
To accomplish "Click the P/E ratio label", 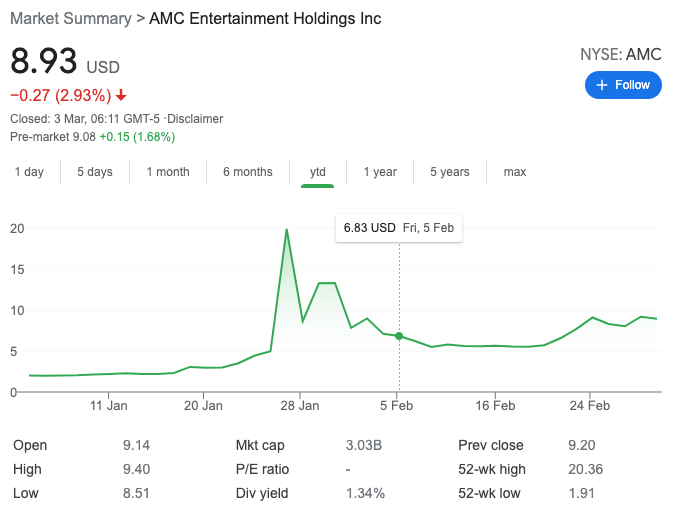I will point(262,469).
